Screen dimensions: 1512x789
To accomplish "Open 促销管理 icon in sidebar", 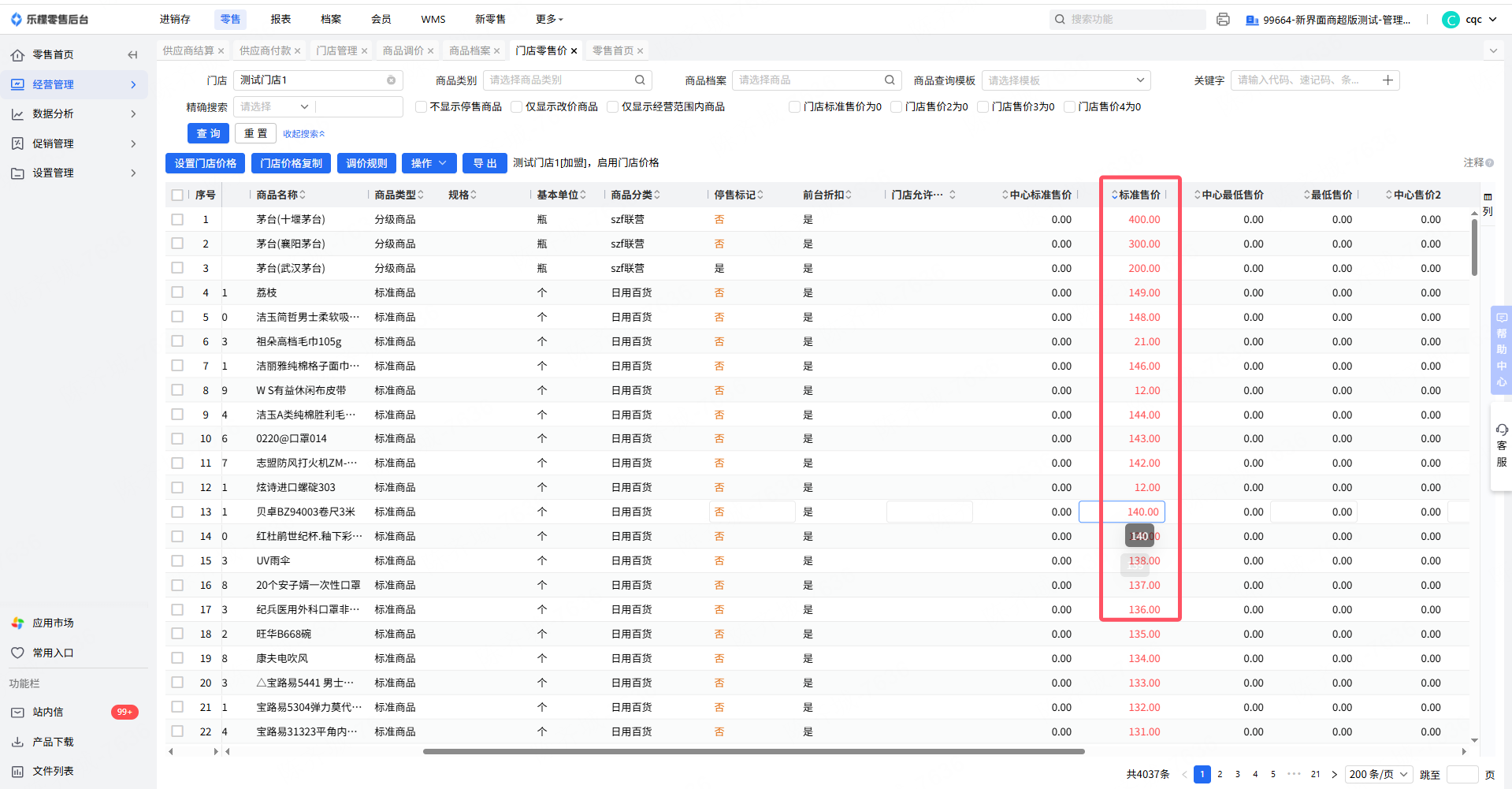I will click(x=17, y=143).
